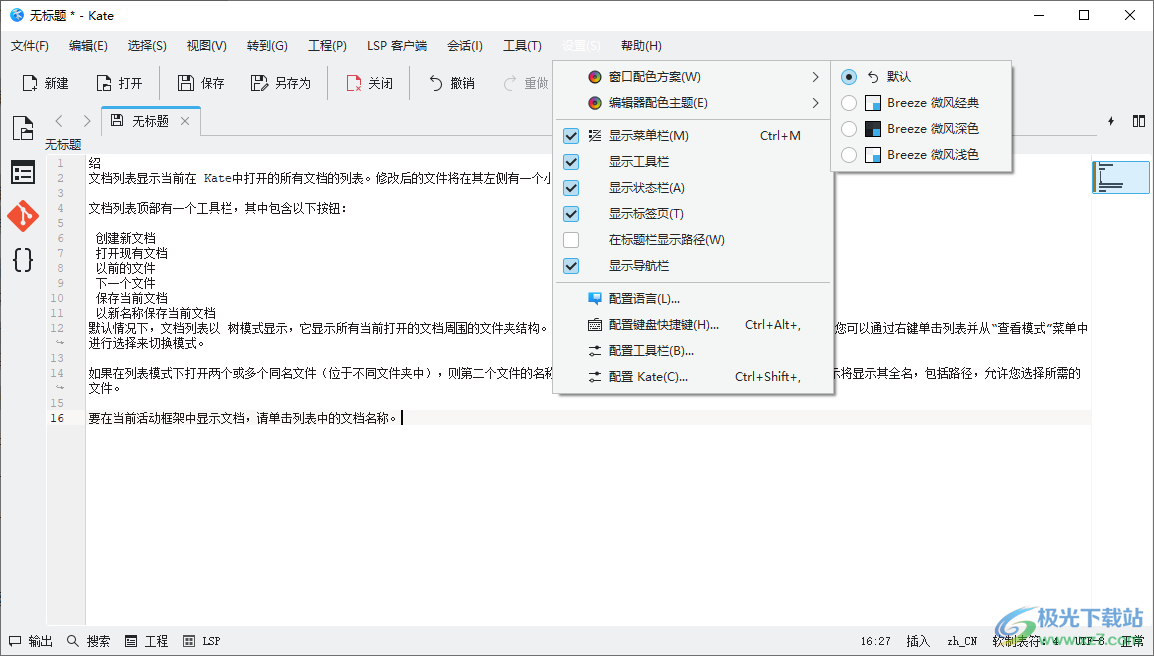Open the Git sidebar panel icon
The height and width of the screenshot is (656, 1154).
pyautogui.click(x=23, y=216)
